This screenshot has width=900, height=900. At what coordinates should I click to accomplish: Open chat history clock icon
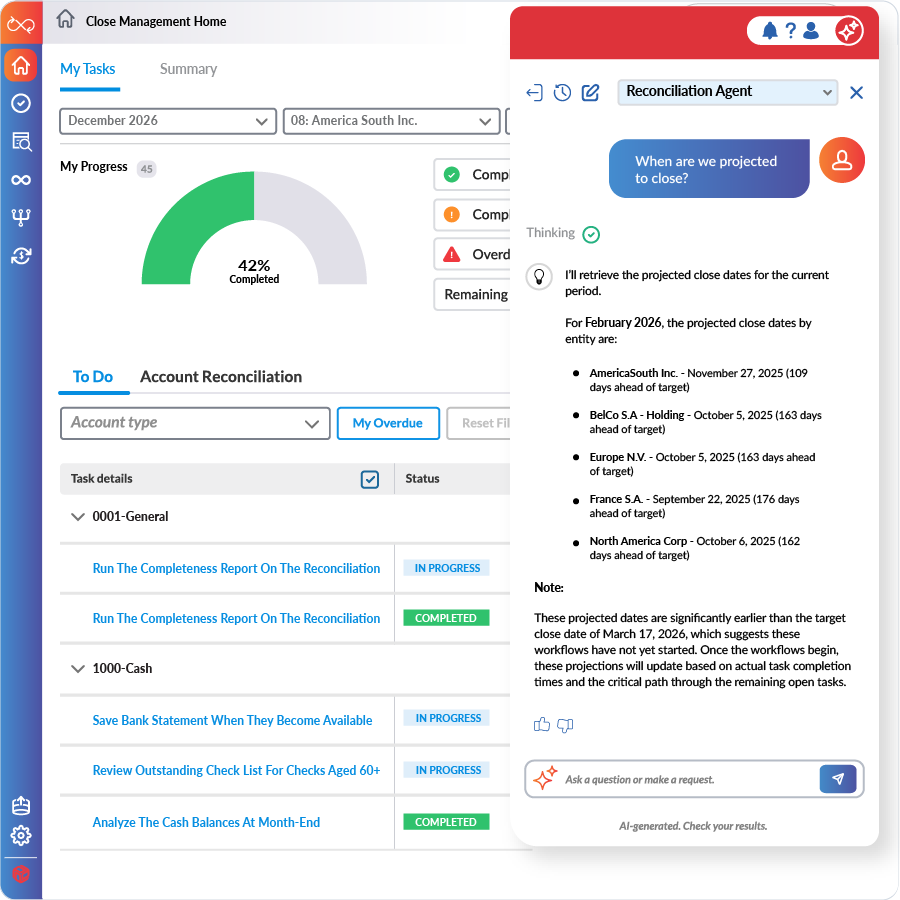[x=562, y=92]
